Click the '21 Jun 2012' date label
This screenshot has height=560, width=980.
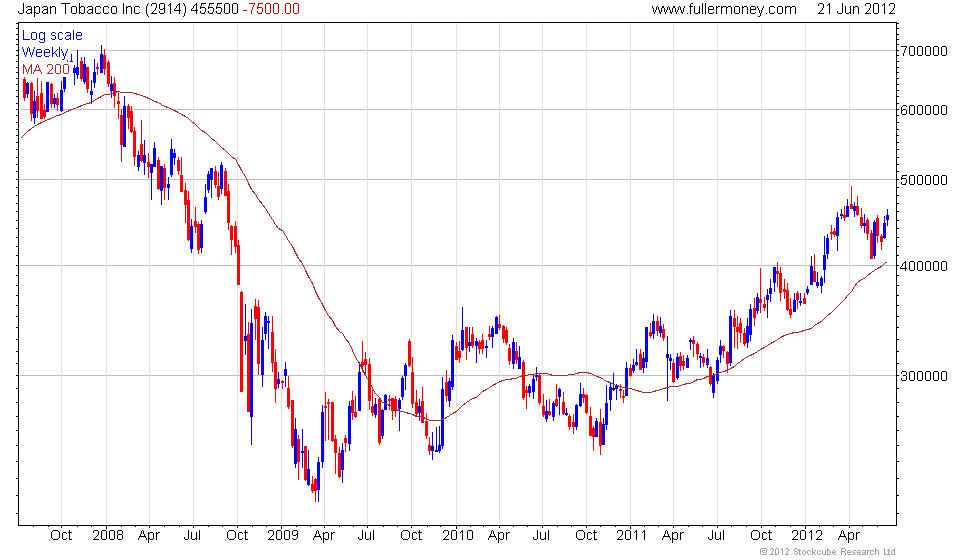(856, 9)
